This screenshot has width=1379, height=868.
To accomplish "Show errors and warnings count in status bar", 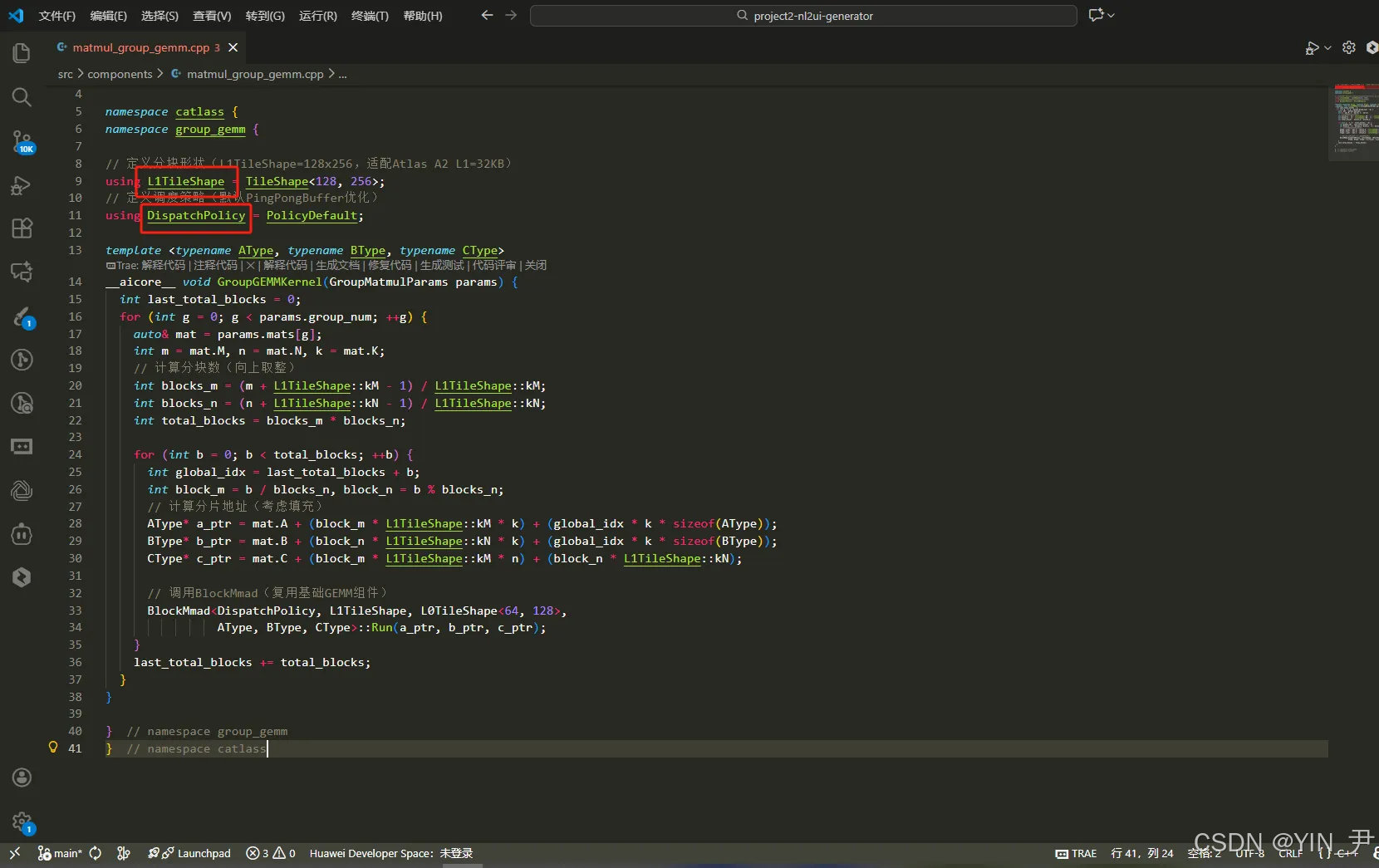I will 271,853.
